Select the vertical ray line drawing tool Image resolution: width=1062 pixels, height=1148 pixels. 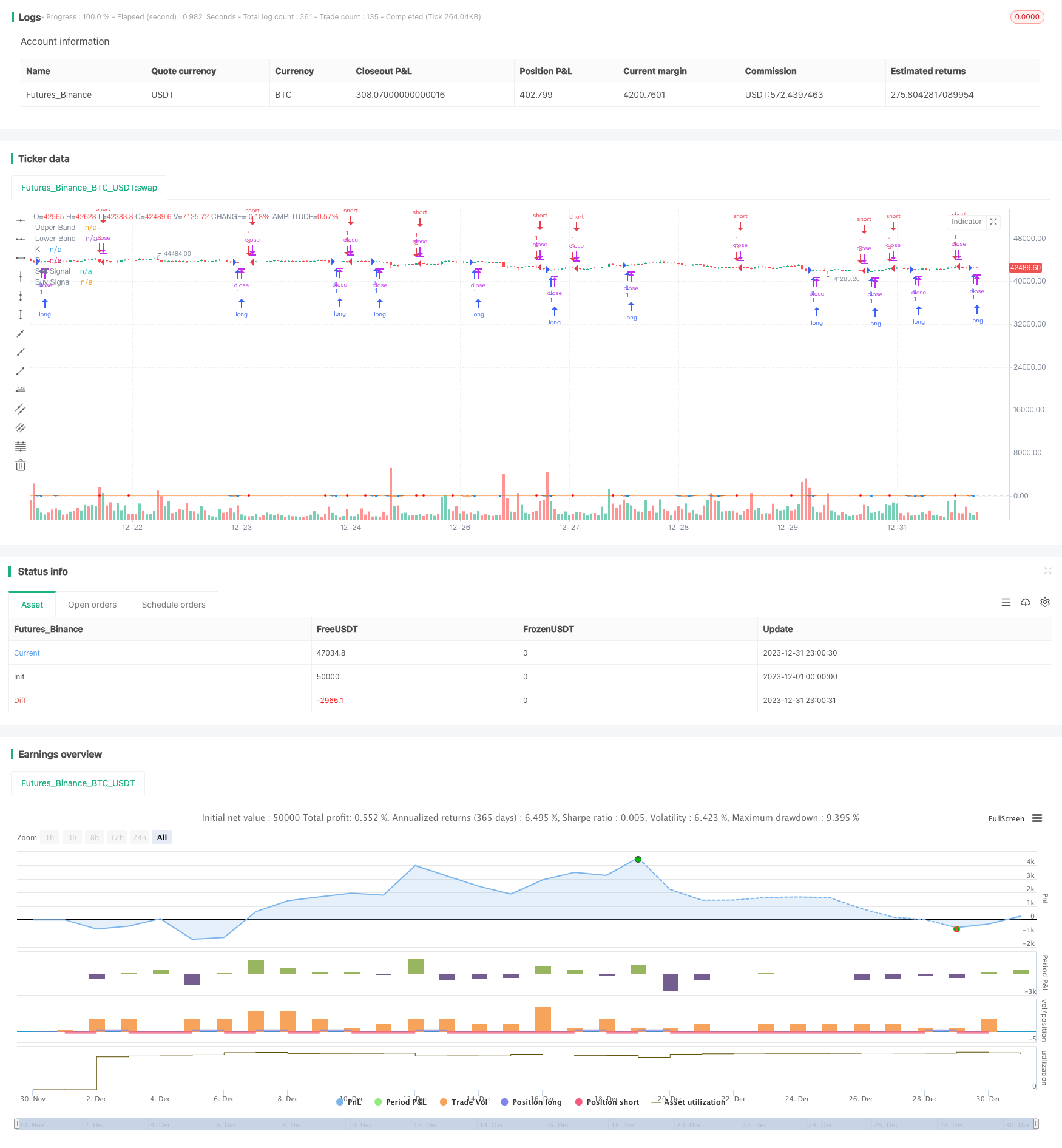click(21, 296)
